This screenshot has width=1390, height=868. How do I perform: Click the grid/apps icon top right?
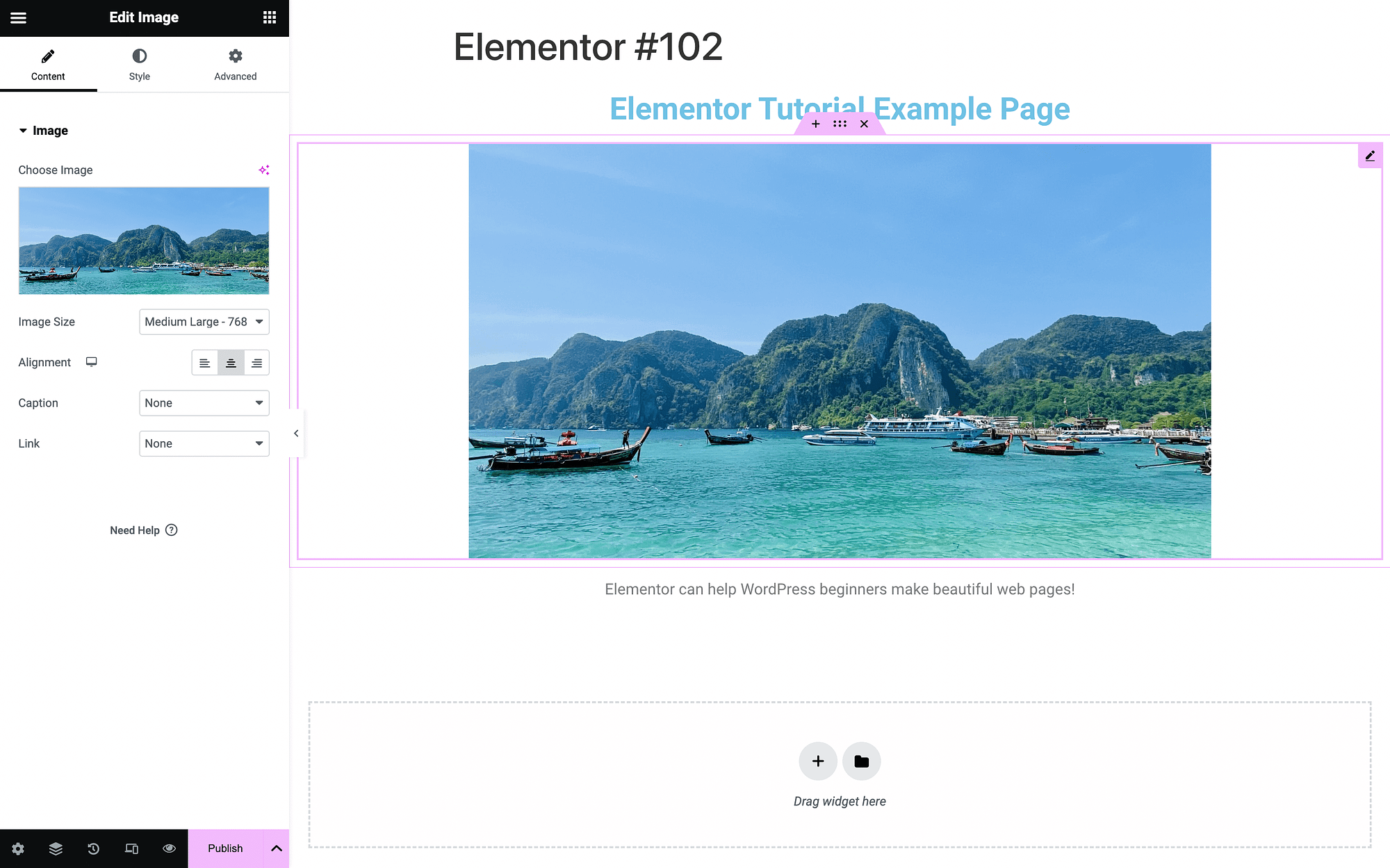(x=270, y=17)
